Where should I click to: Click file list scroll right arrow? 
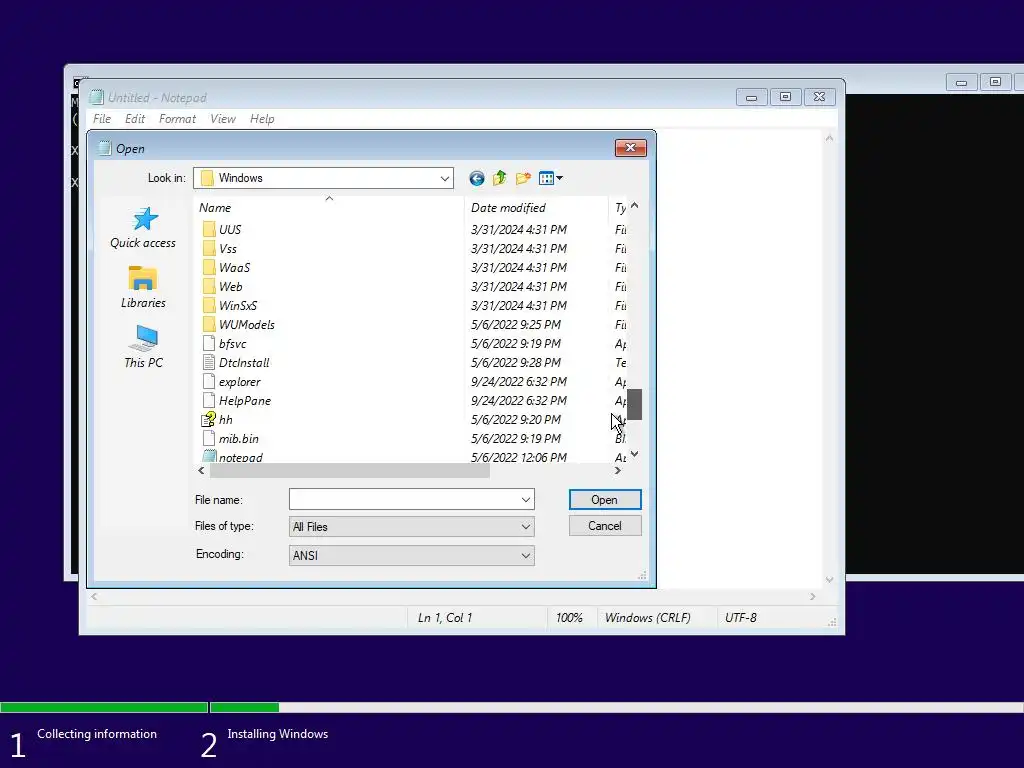click(618, 470)
